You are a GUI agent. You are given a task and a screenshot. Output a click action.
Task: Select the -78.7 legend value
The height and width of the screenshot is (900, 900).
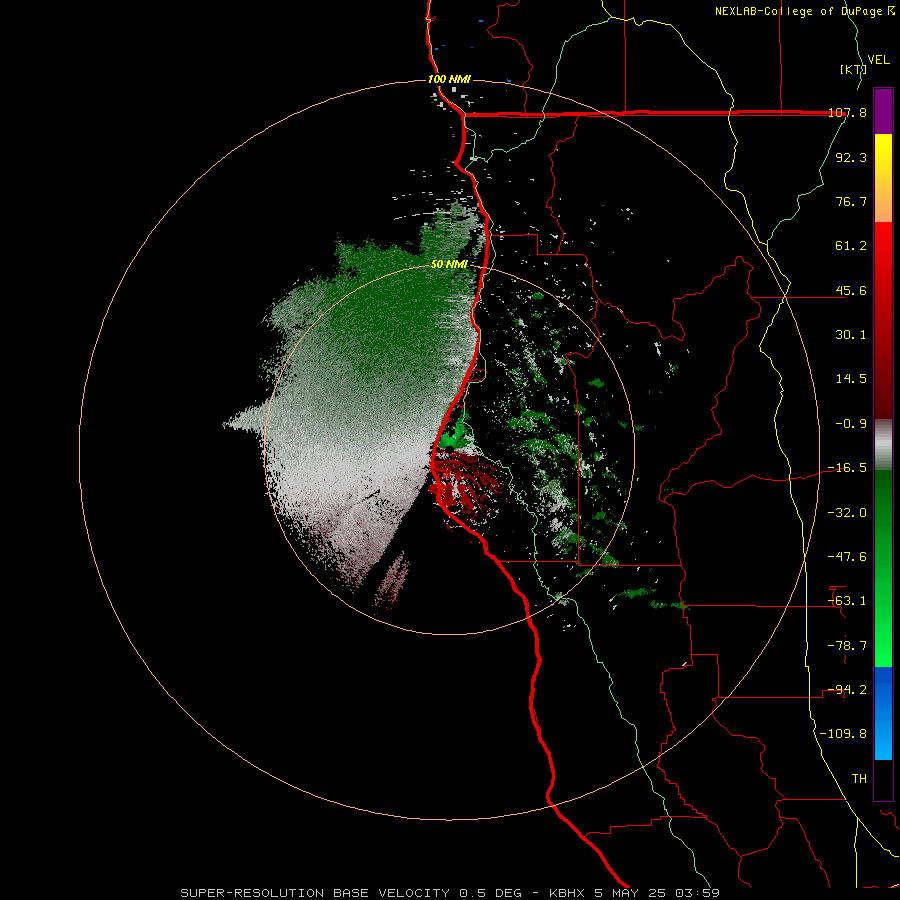click(x=847, y=646)
